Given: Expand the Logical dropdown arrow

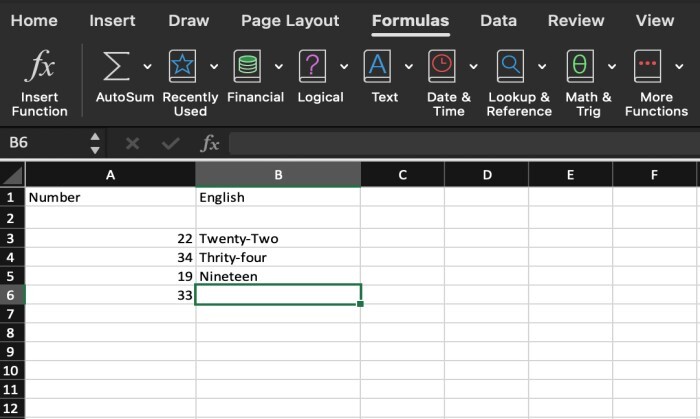Looking at the screenshot, I should pos(344,67).
